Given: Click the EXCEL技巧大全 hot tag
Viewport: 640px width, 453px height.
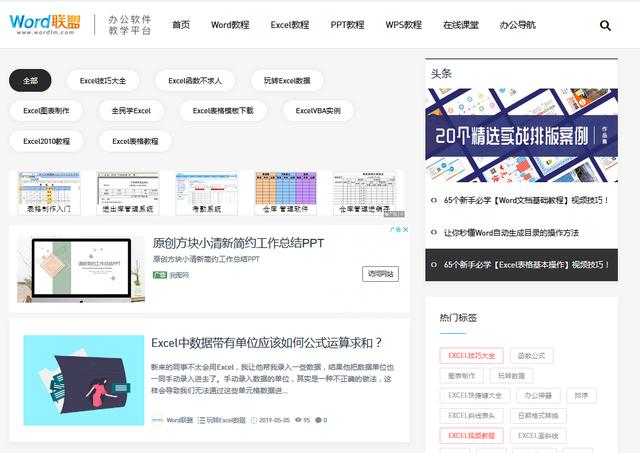Looking at the screenshot, I should pos(471,355).
